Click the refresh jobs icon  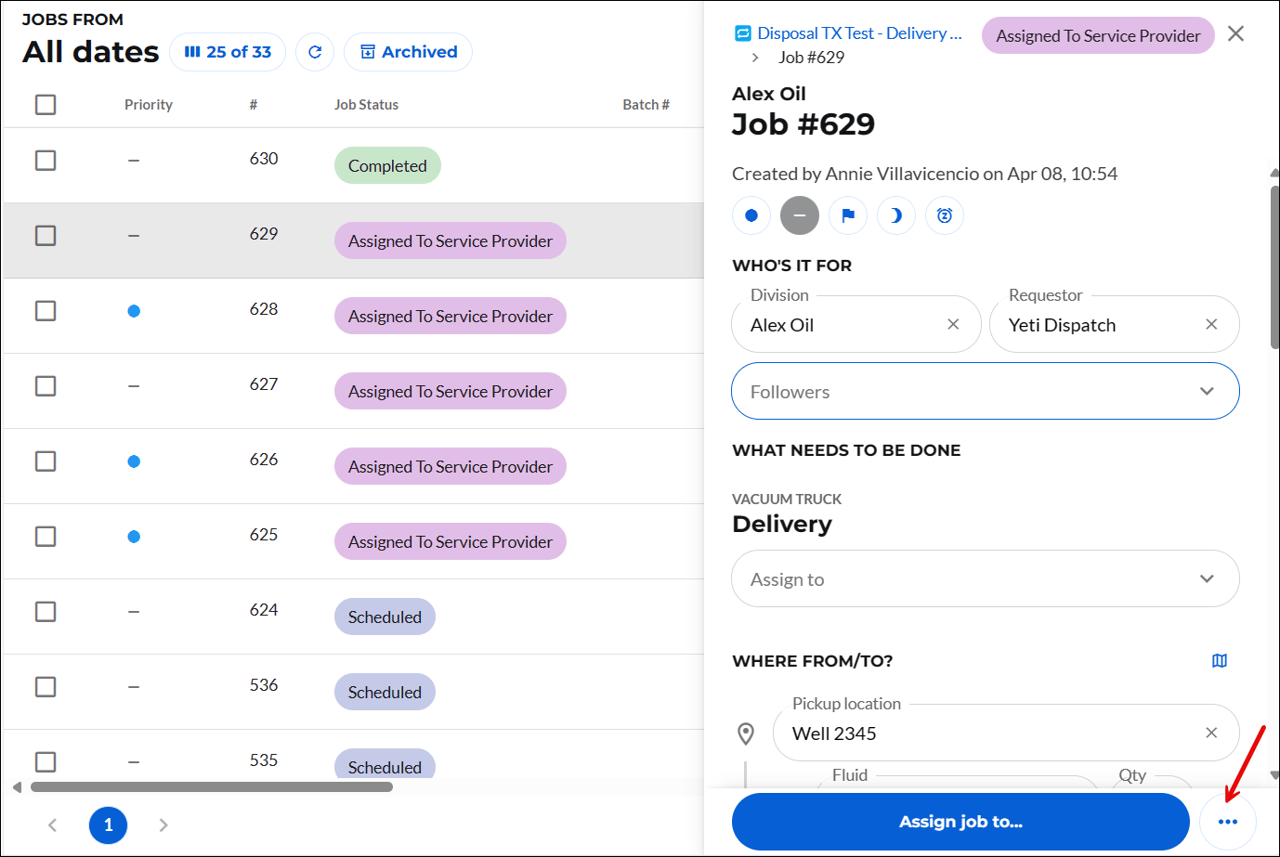(315, 52)
